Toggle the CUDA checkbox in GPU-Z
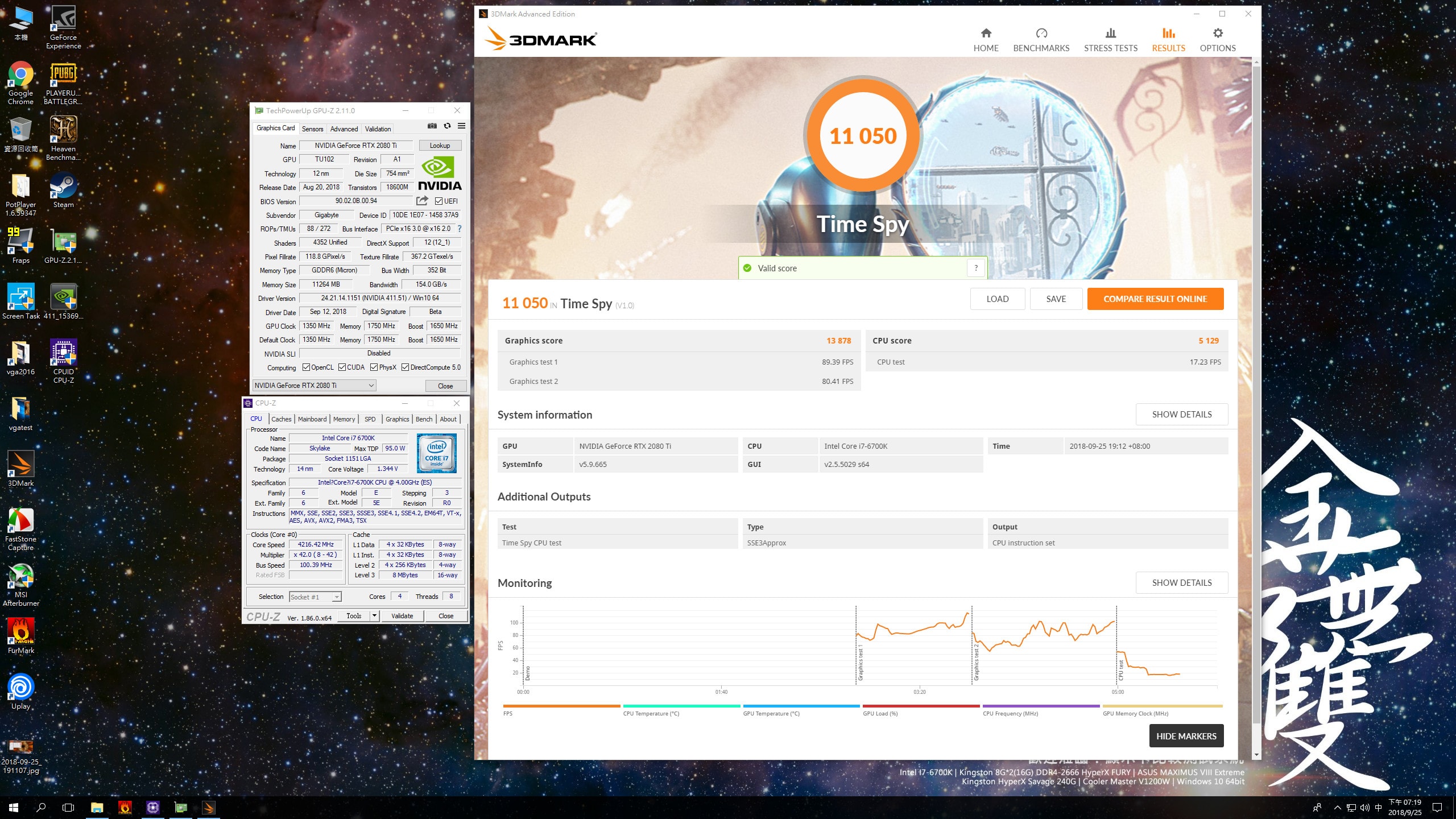 pyautogui.click(x=342, y=367)
